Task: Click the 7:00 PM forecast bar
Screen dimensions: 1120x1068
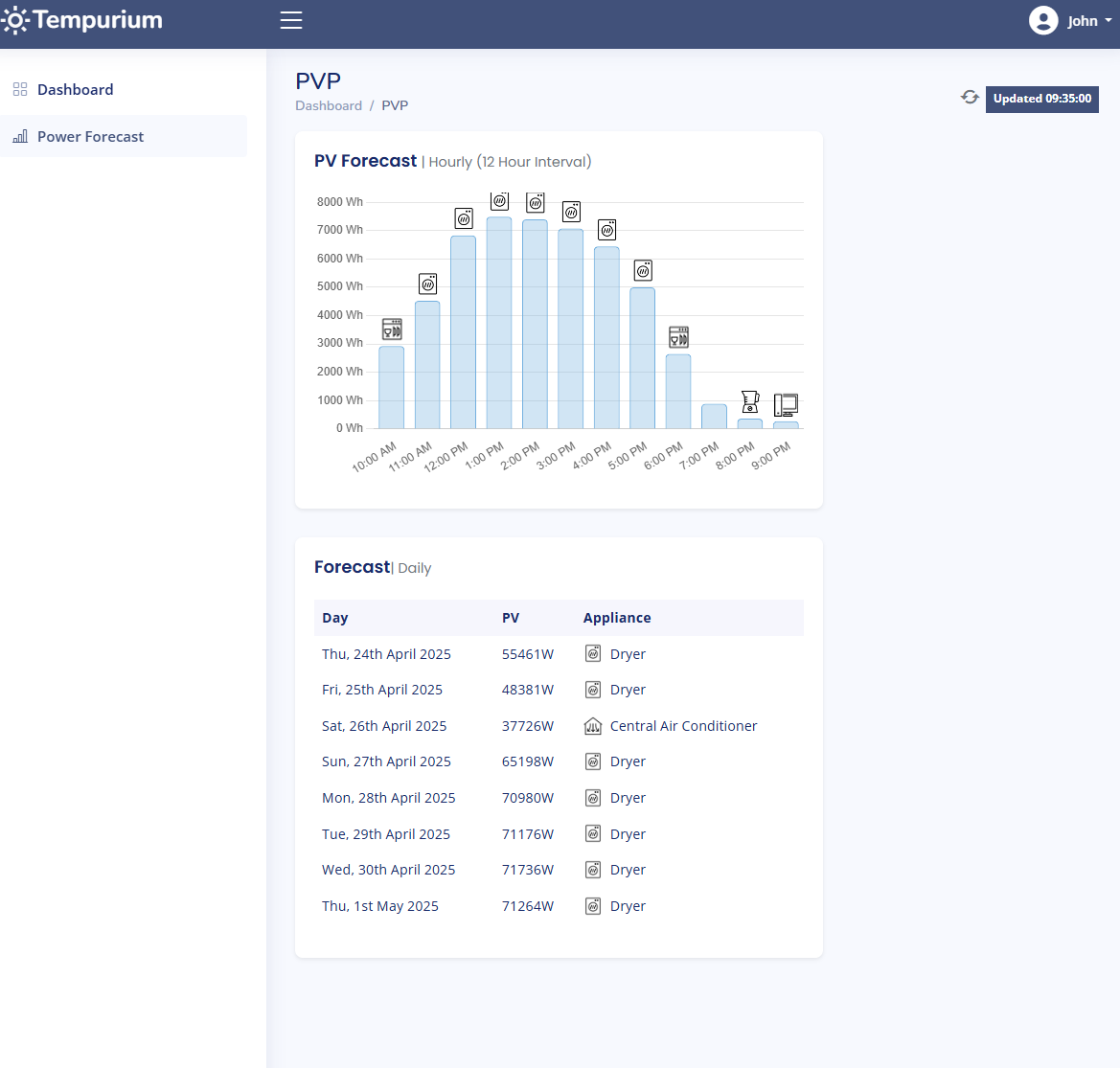Action: tap(714, 417)
